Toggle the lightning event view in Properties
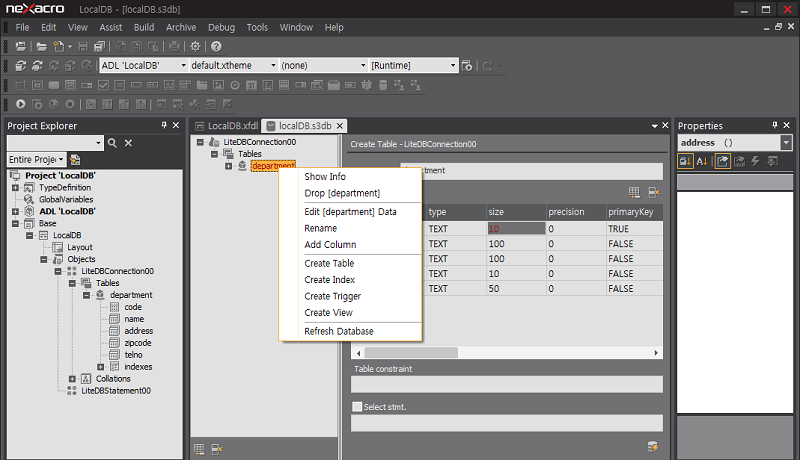This screenshot has height=460, width=800. pyautogui.click(x=756, y=161)
